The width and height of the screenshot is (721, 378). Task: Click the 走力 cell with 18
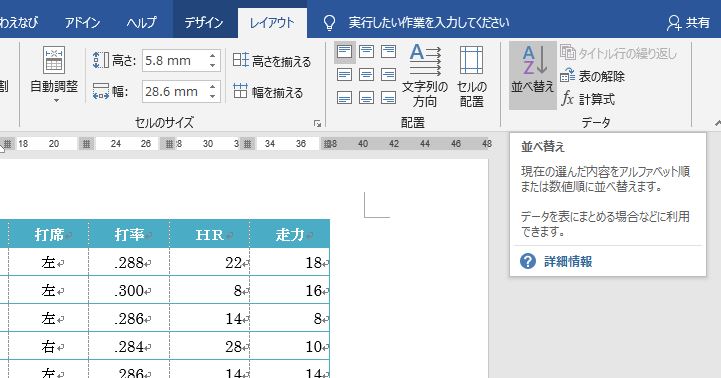tap(290, 263)
